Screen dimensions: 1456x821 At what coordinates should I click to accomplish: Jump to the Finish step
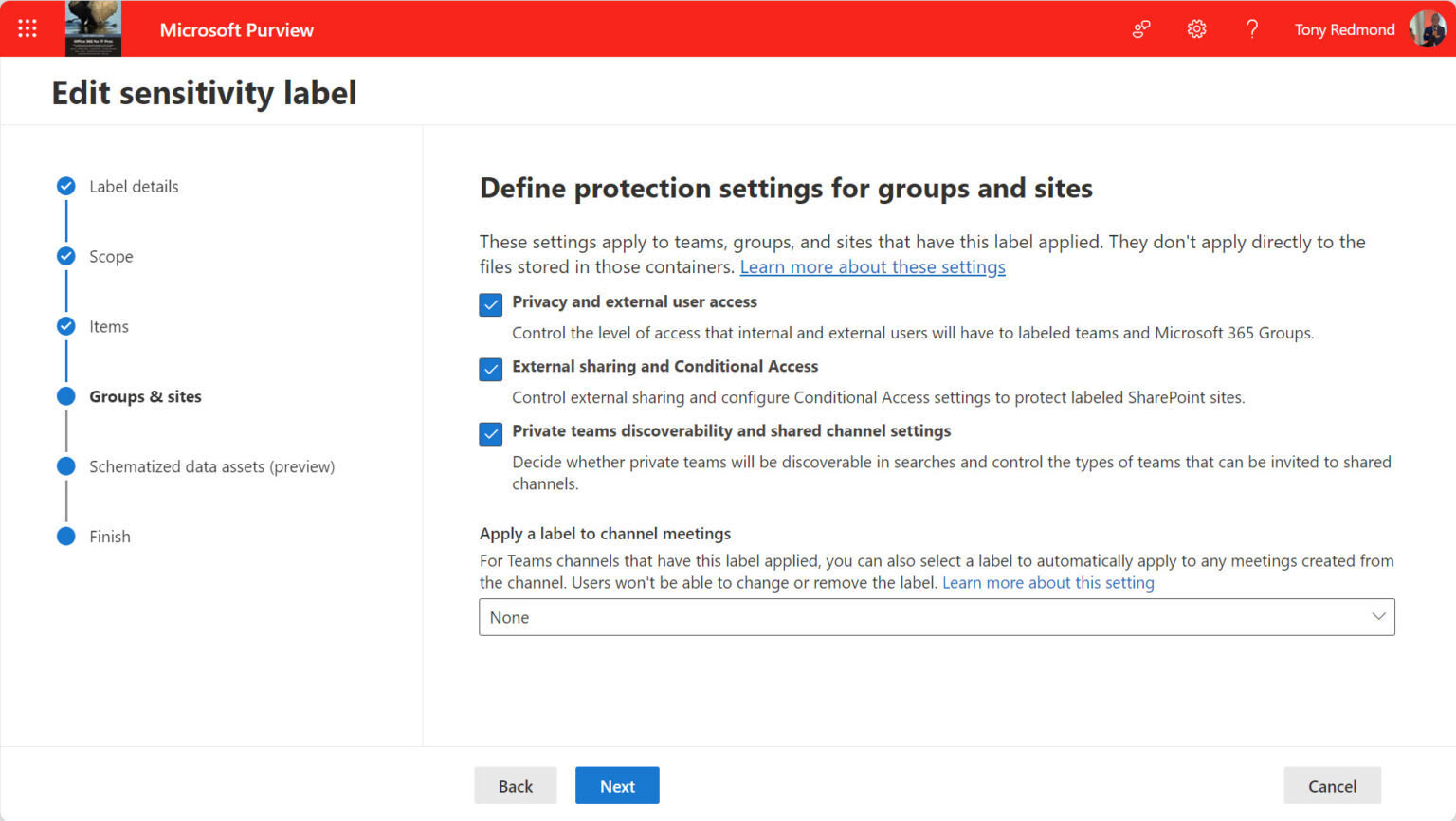pos(110,536)
